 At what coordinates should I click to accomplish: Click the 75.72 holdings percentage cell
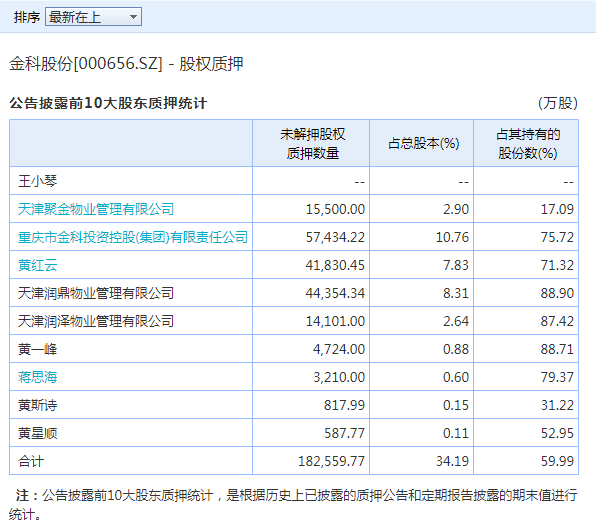click(557, 238)
